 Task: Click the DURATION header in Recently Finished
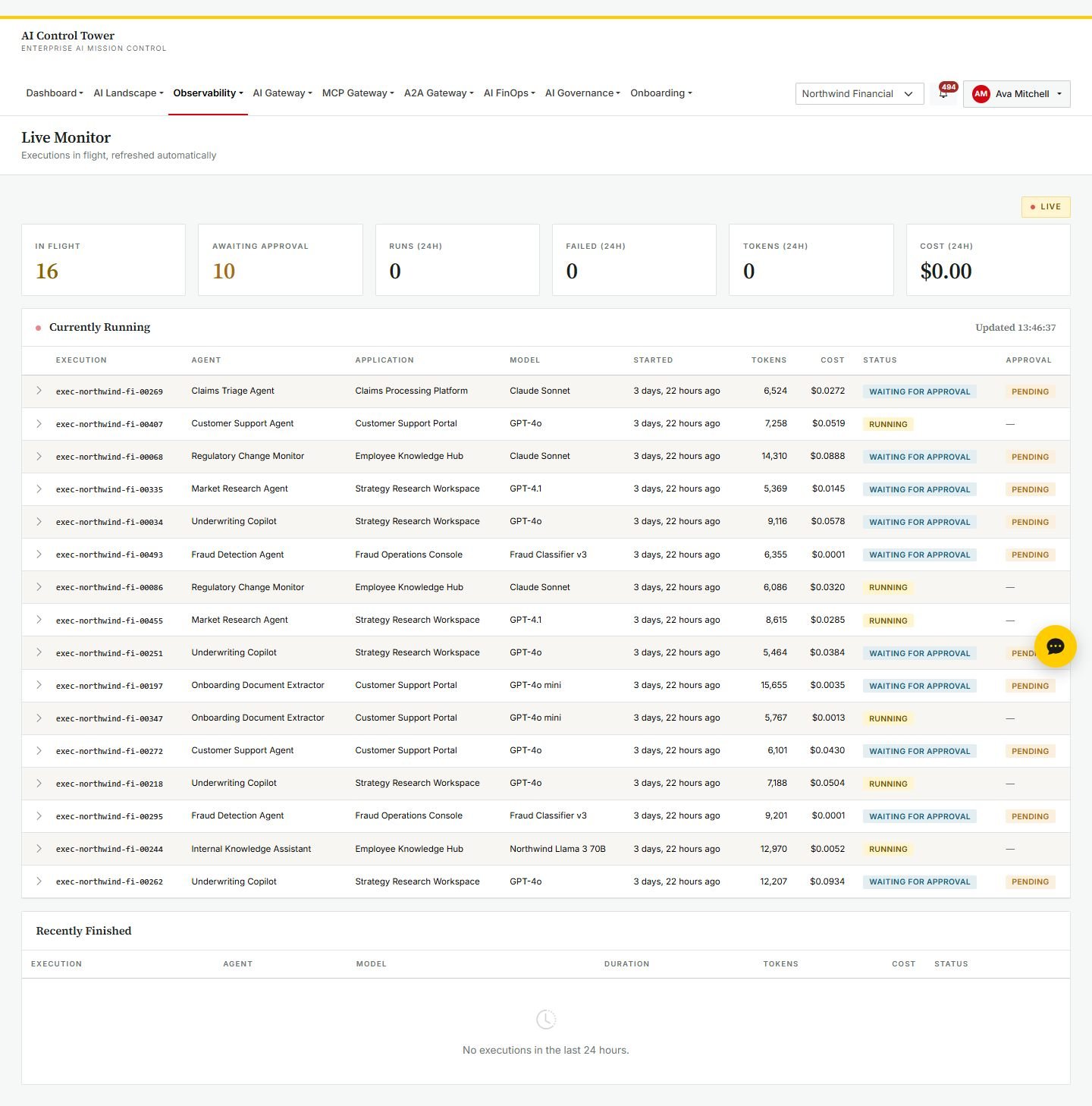[x=626, y=964]
